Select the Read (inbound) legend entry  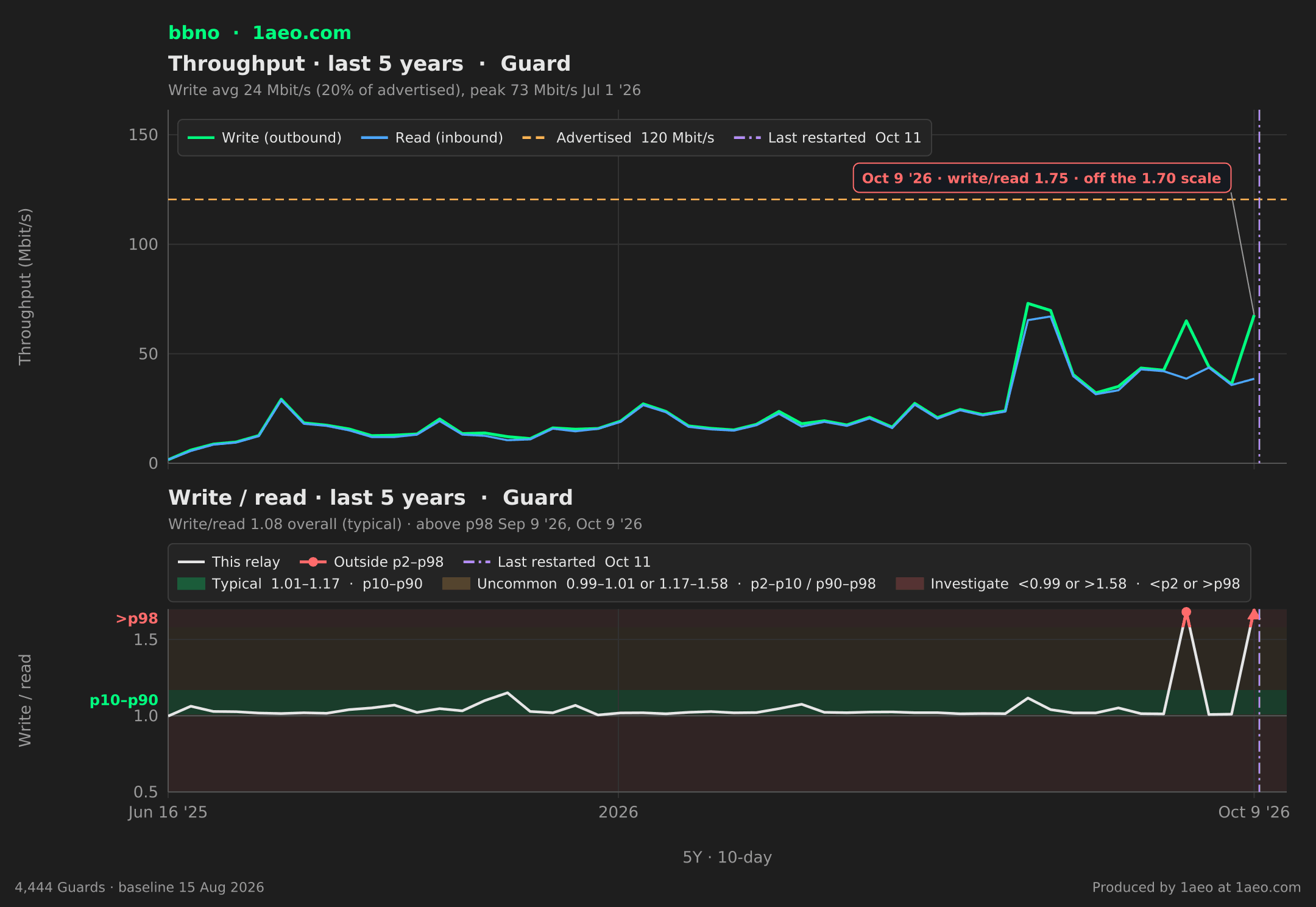pos(433,138)
